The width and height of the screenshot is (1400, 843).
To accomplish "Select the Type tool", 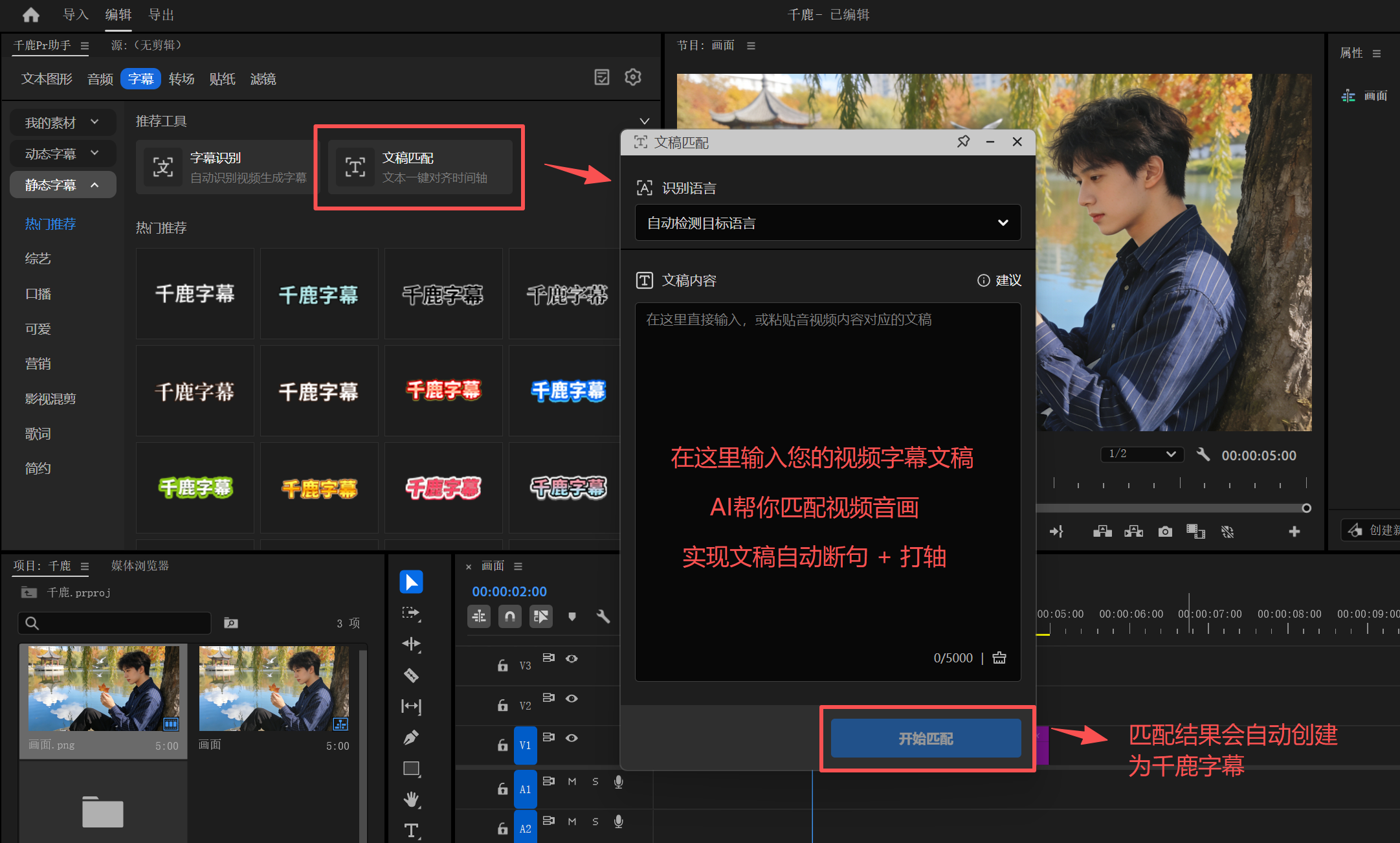I will click(x=411, y=830).
